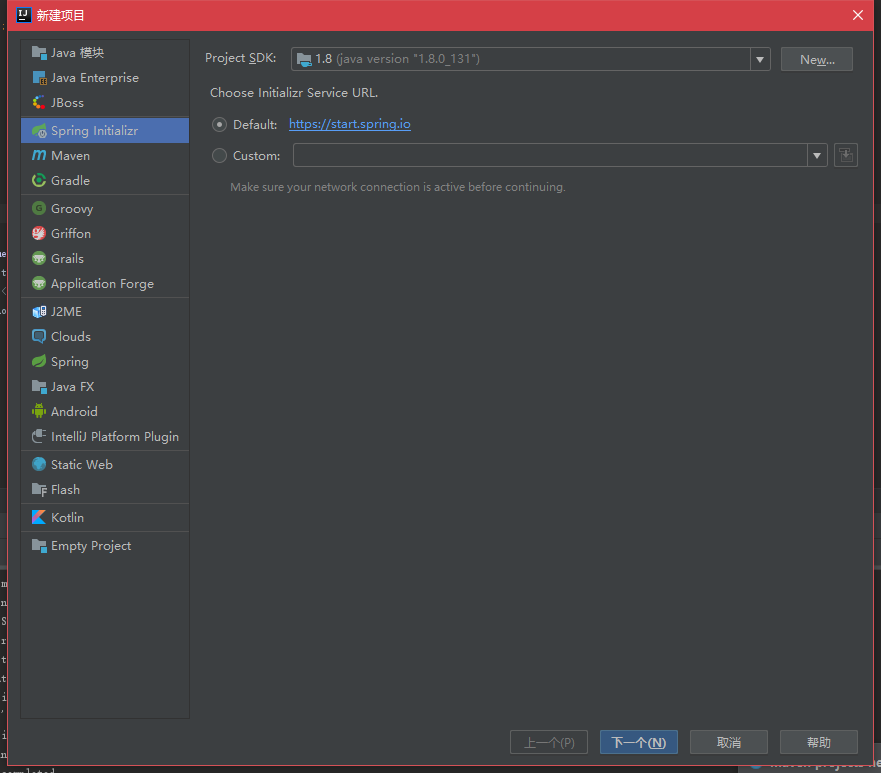Choose the JBoss icon
This screenshot has width=881, height=773.
click(39, 103)
